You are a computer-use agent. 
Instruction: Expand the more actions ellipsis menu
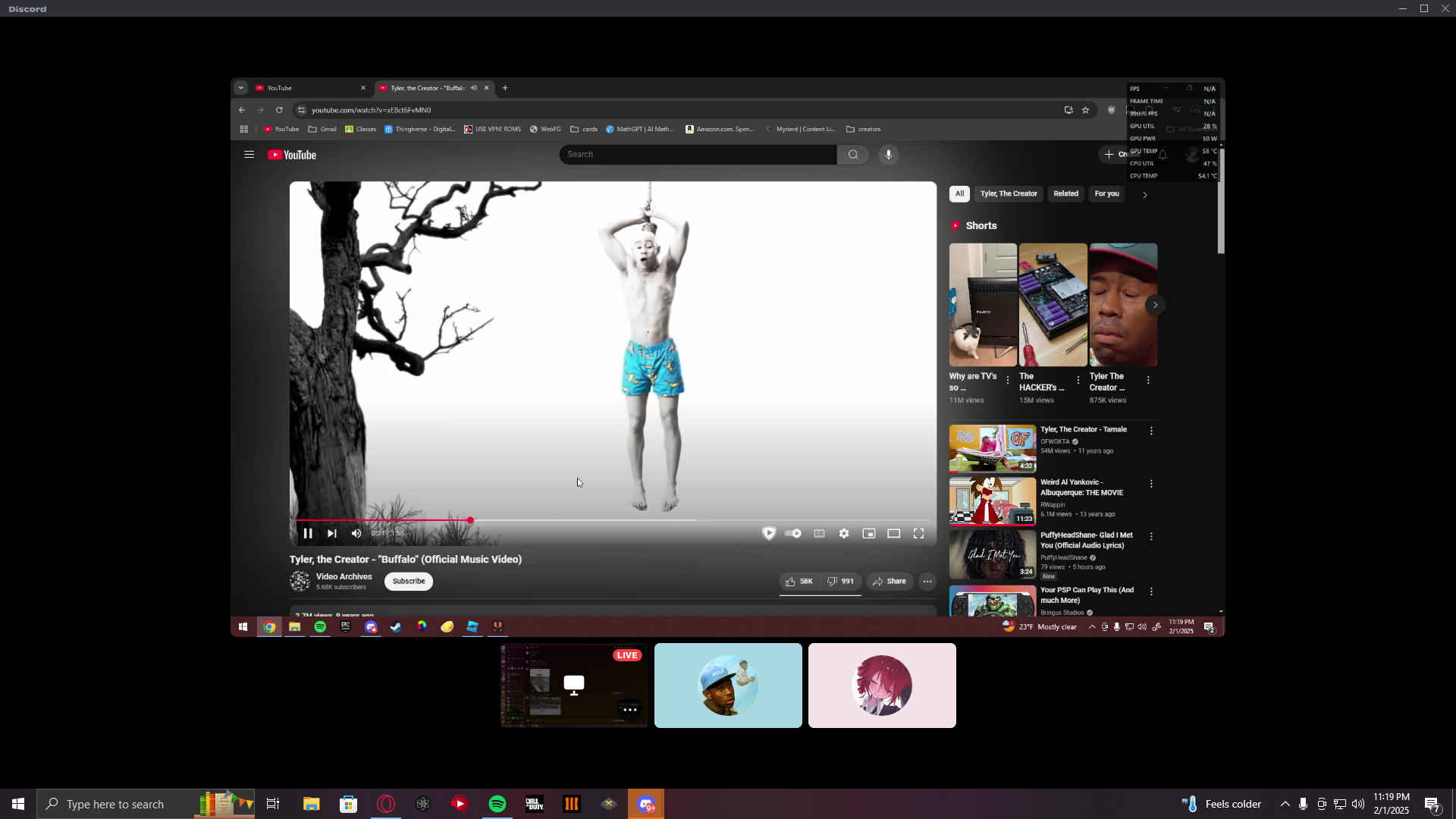927,582
